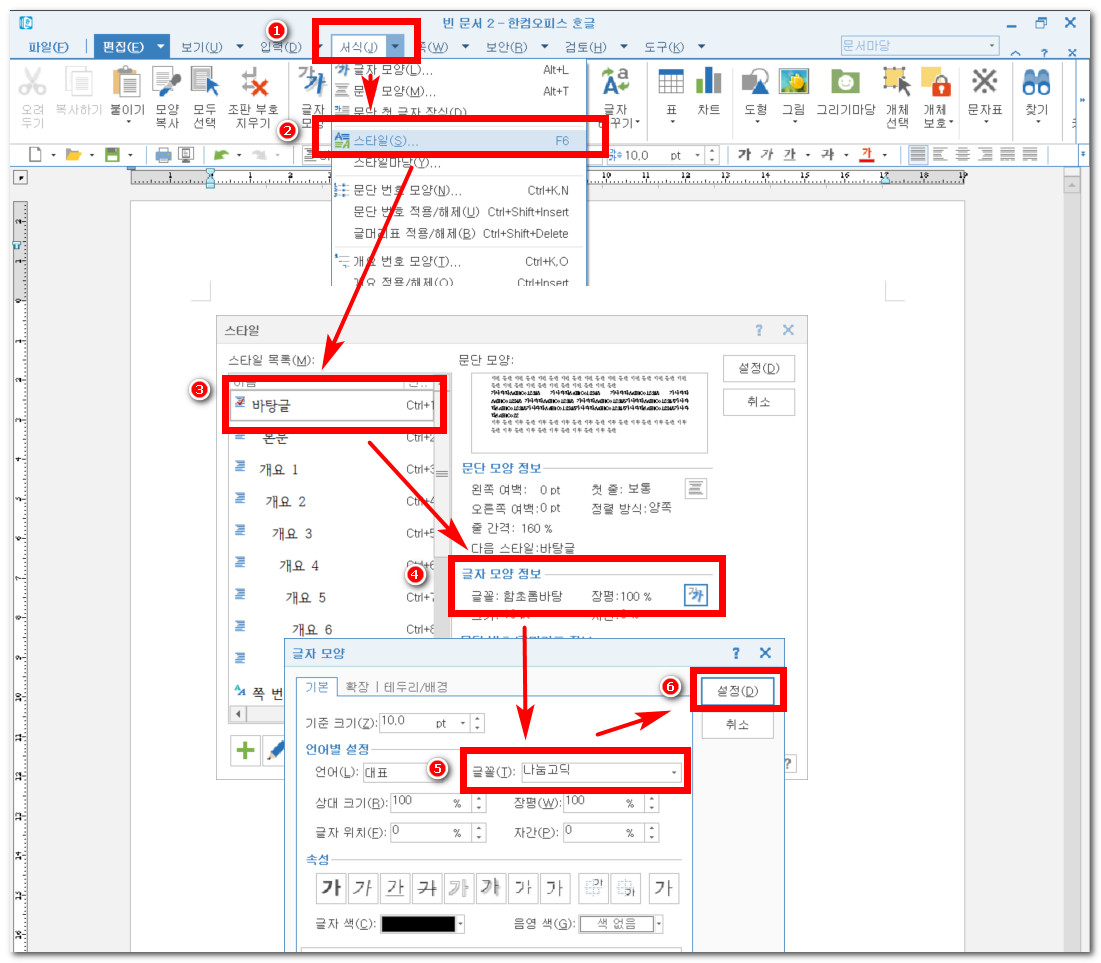Click 설정(D) in the 글자 모양 dialog
The width and height of the screenshot is (1101, 963).
click(737, 690)
